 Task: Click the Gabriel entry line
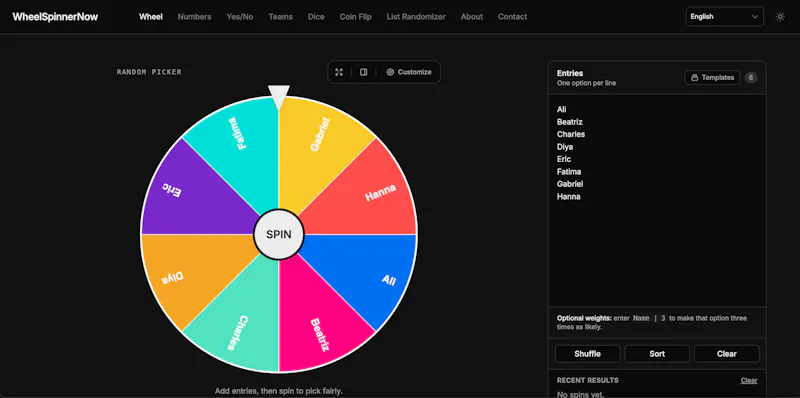[x=570, y=184]
